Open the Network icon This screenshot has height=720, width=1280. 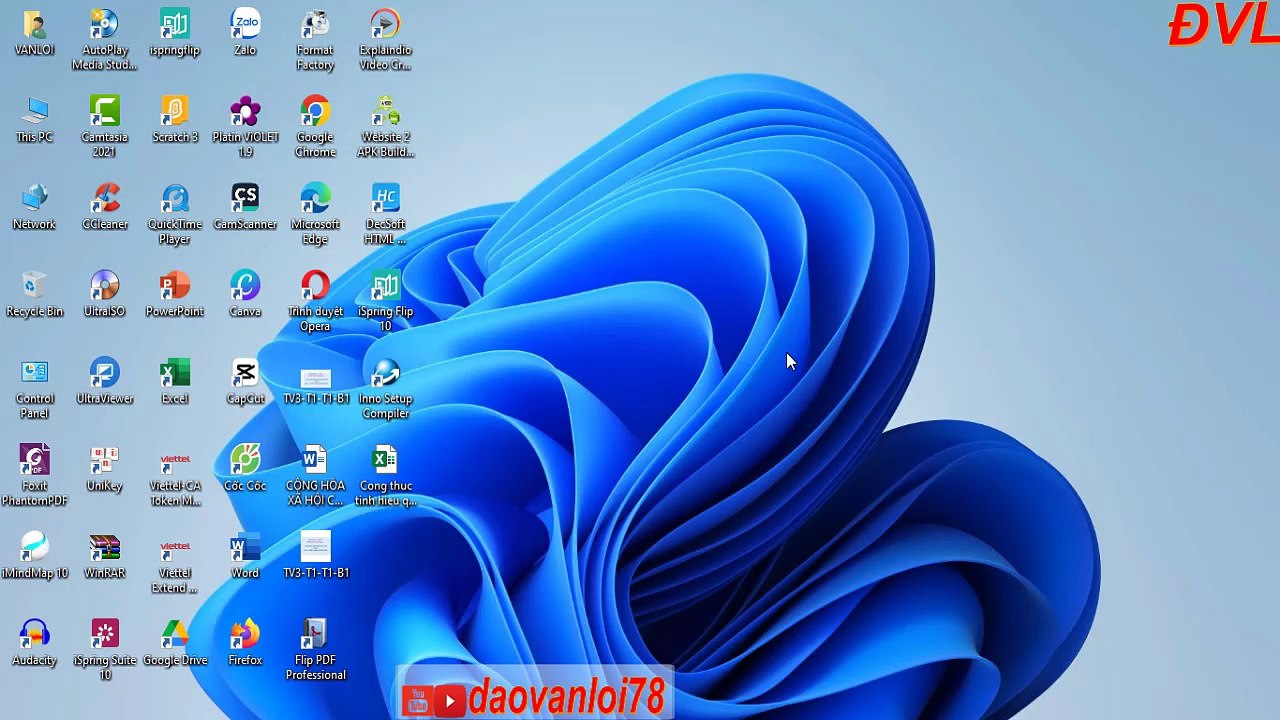pos(34,207)
